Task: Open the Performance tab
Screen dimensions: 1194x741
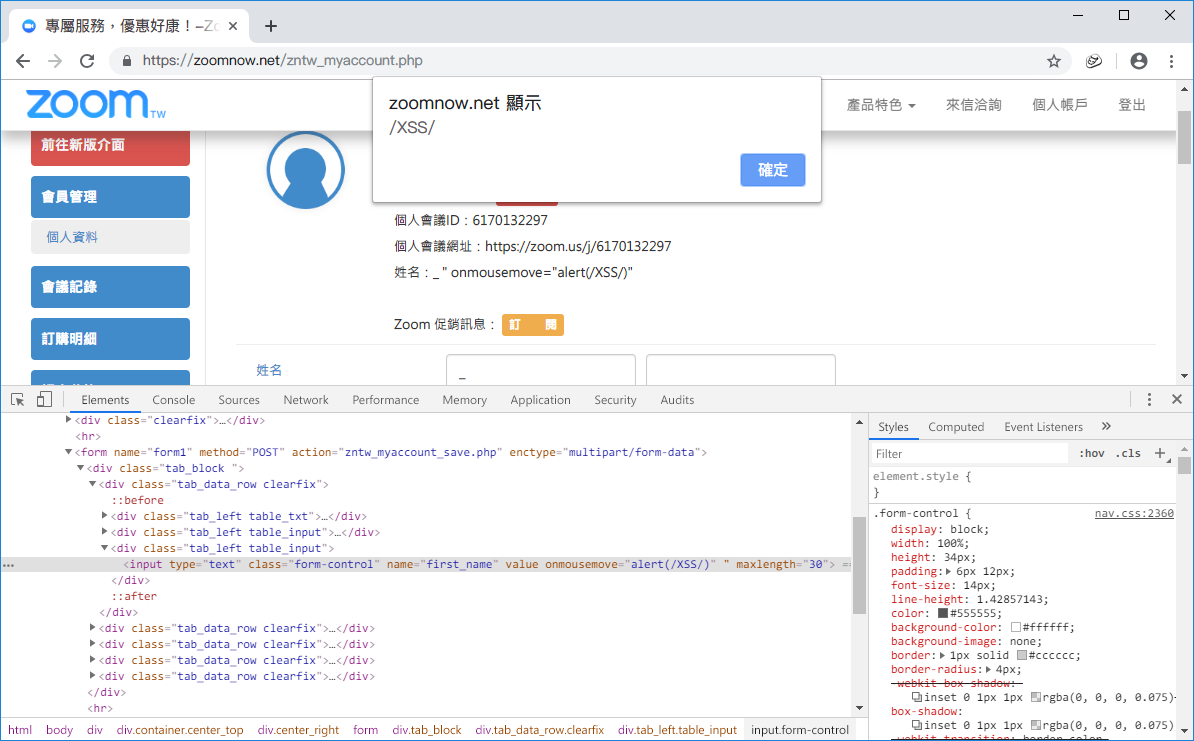Action: [x=385, y=400]
